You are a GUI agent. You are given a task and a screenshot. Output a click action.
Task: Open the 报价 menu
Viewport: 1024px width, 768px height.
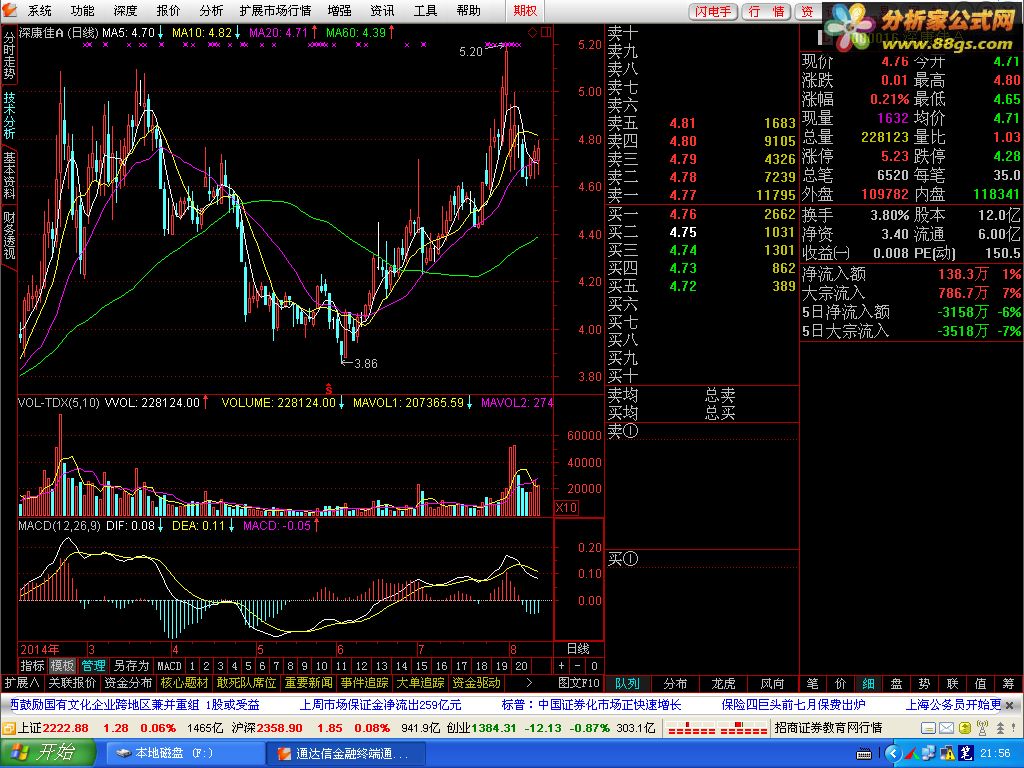tap(168, 10)
